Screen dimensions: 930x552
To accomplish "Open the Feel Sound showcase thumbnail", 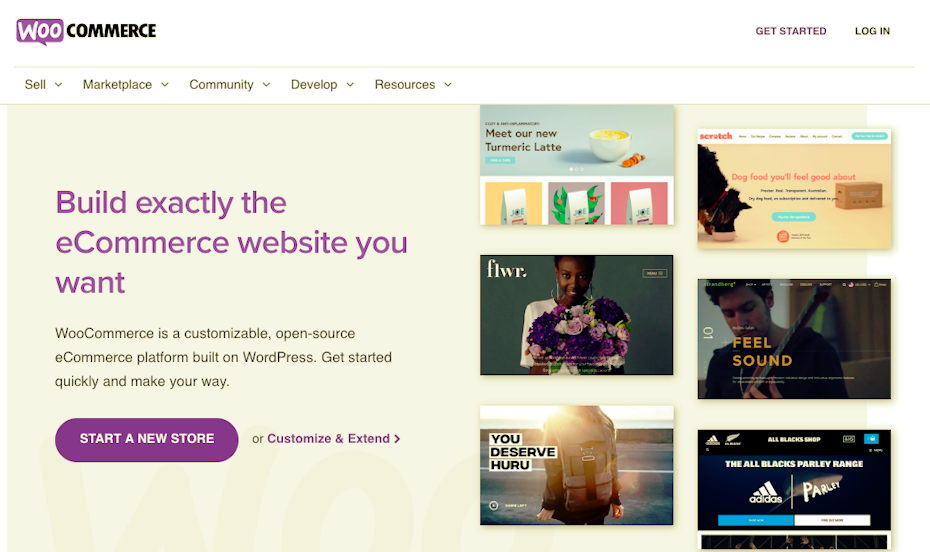I will coord(794,338).
